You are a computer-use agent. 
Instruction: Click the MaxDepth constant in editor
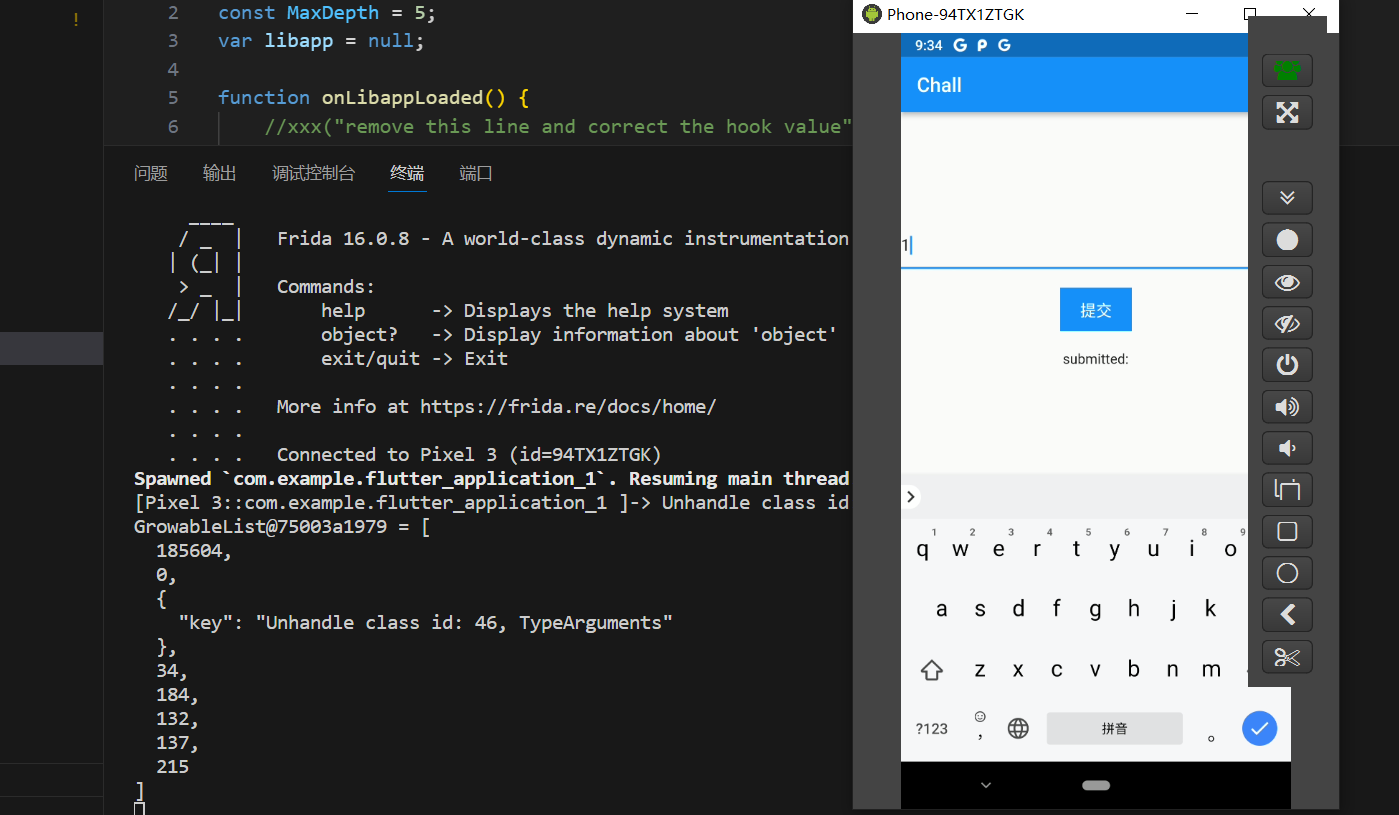pyautogui.click(x=333, y=13)
